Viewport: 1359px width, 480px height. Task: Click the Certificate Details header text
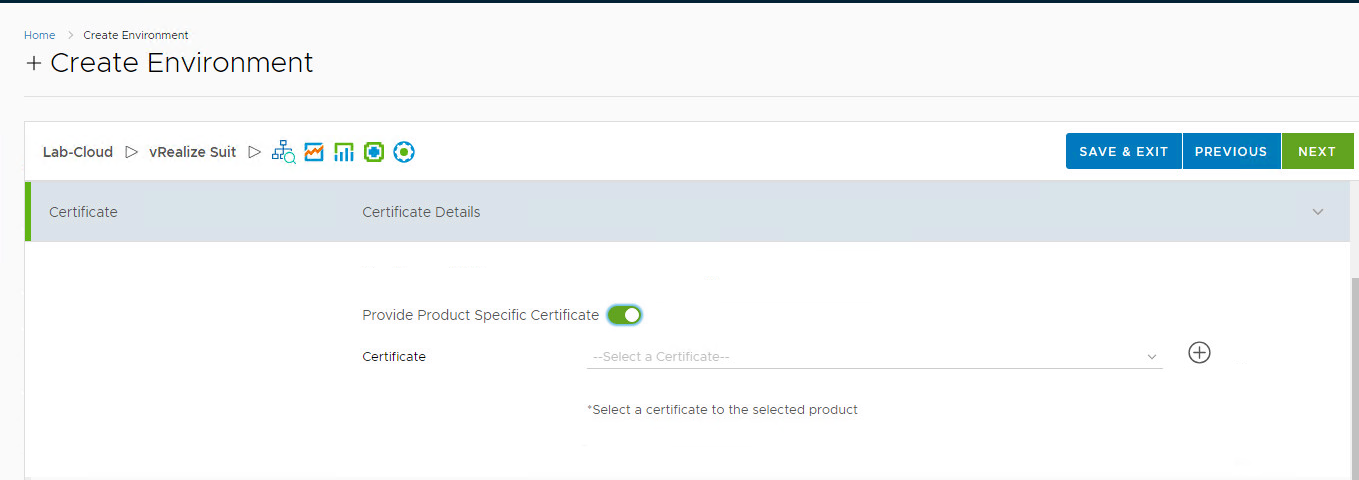click(421, 212)
